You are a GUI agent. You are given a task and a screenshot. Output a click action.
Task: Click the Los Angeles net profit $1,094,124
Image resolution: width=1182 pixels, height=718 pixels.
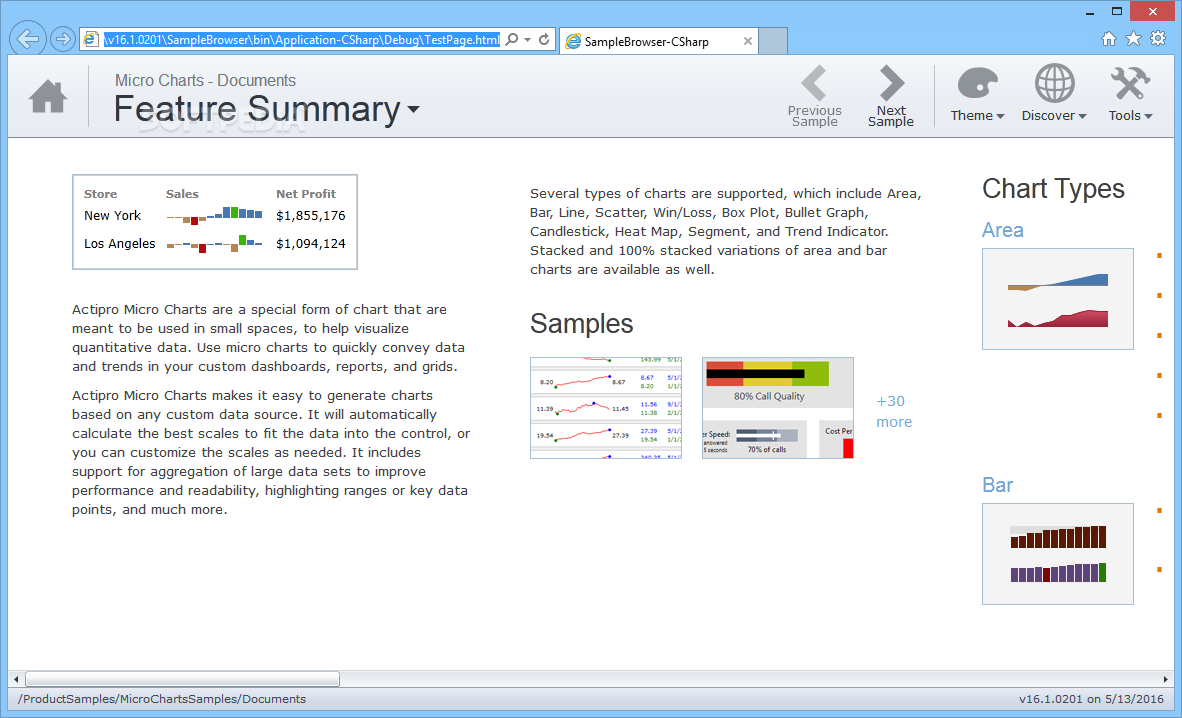(x=311, y=244)
